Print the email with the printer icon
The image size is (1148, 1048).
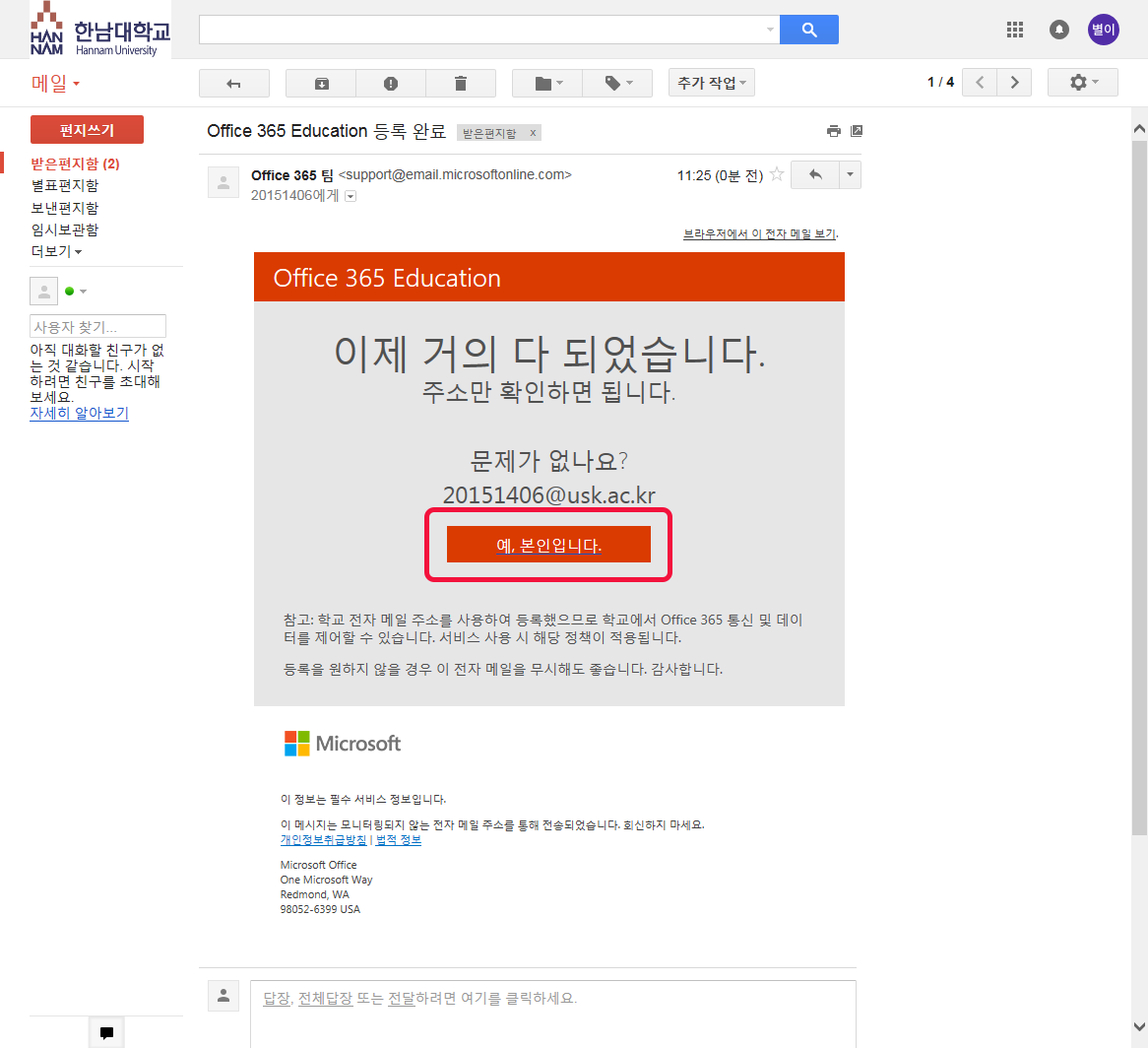[834, 131]
